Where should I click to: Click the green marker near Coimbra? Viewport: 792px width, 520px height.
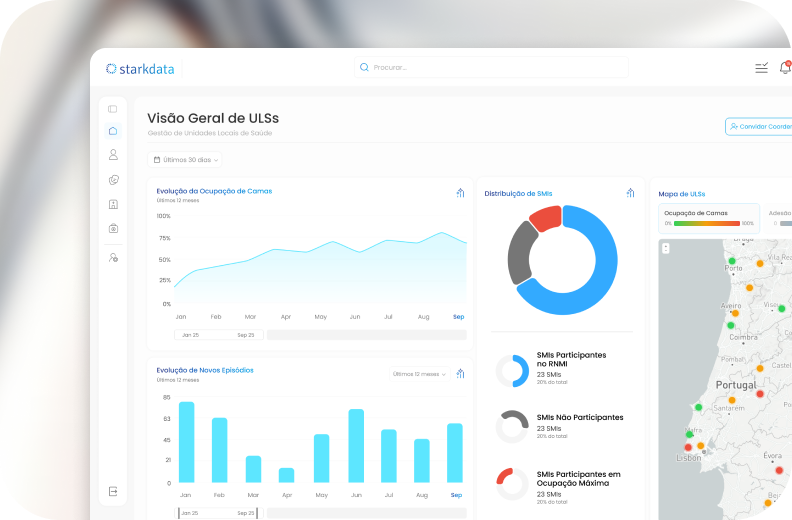(730, 325)
